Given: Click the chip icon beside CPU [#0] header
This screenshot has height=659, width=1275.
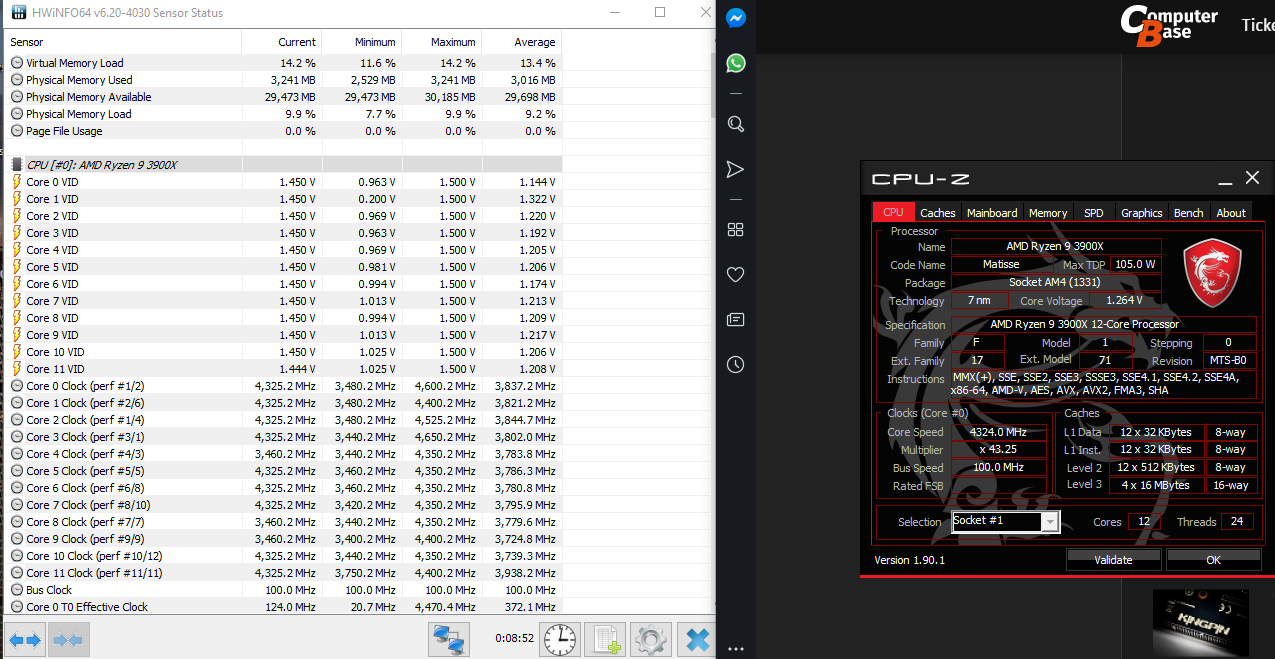Looking at the screenshot, I should click(16, 164).
